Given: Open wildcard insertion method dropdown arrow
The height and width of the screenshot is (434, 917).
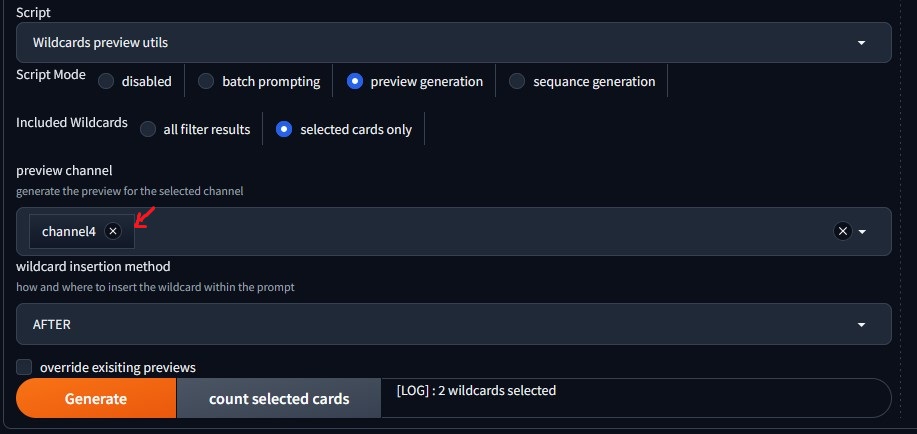Looking at the screenshot, I should coord(863,325).
